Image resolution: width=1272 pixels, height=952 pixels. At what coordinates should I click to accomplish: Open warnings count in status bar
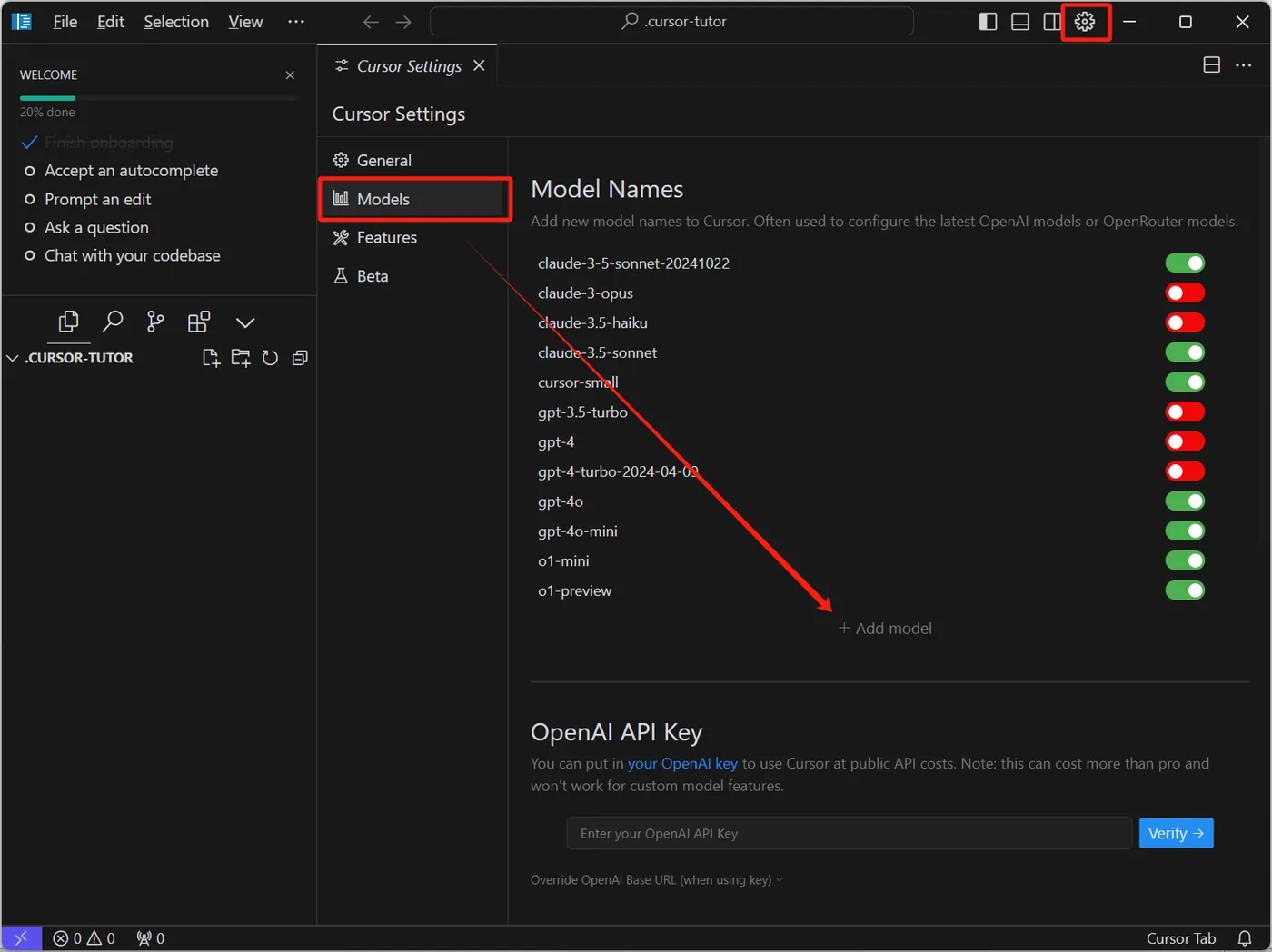click(x=101, y=938)
